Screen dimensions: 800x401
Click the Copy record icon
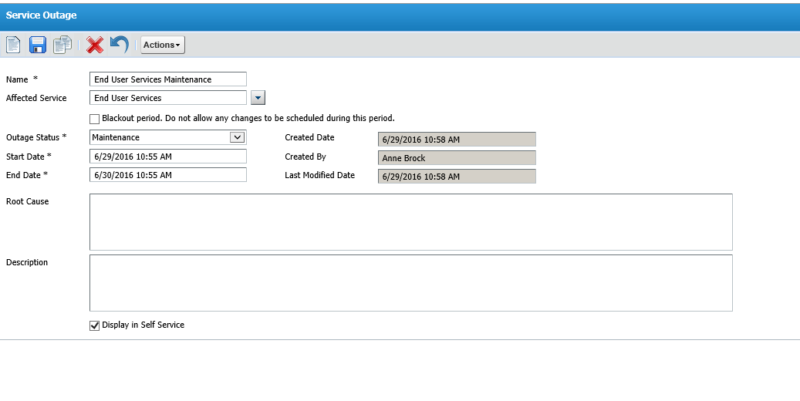(x=62, y=44)
